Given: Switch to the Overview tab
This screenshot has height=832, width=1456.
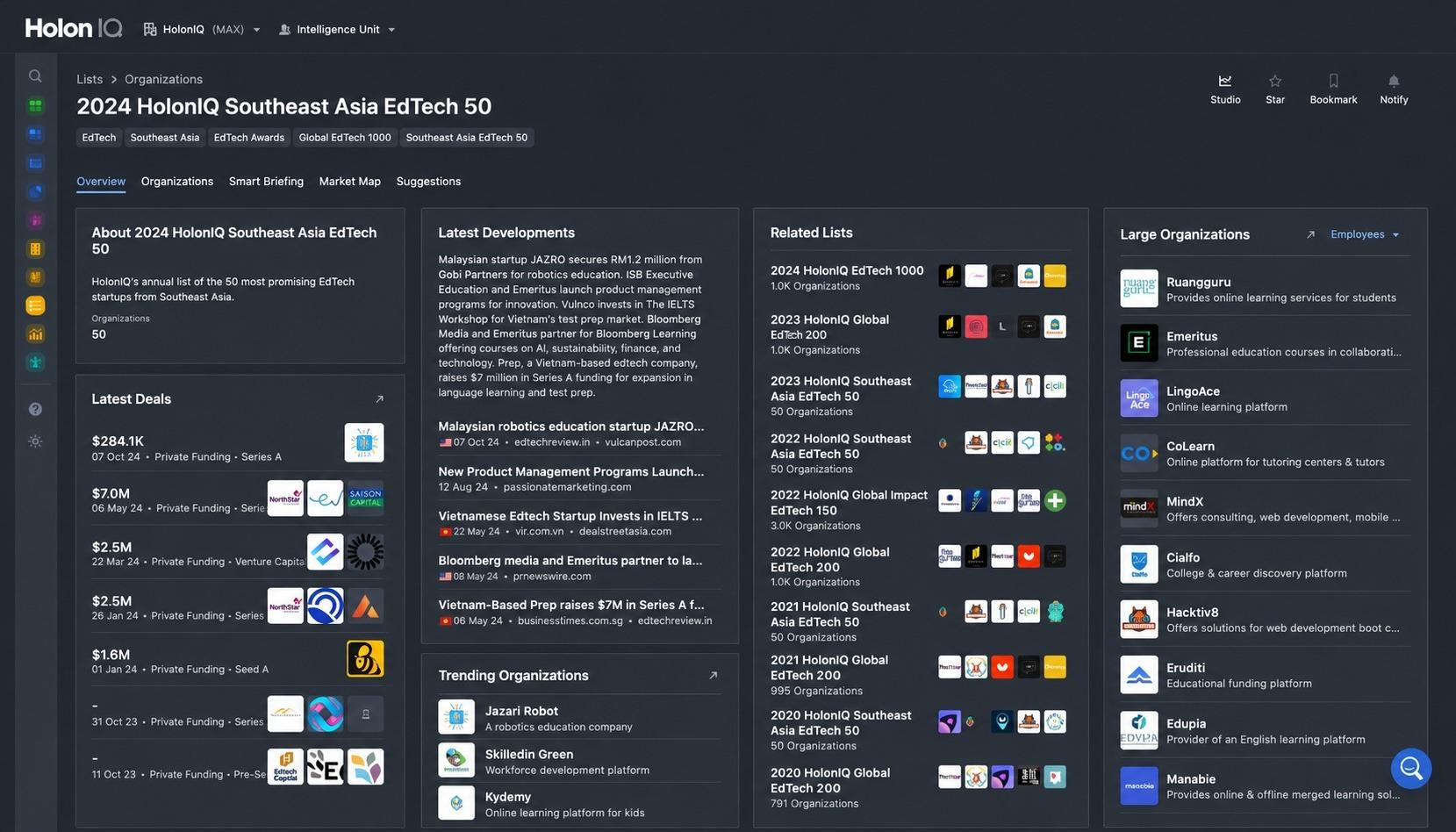Looking at the screenshot, I should 101,182.
